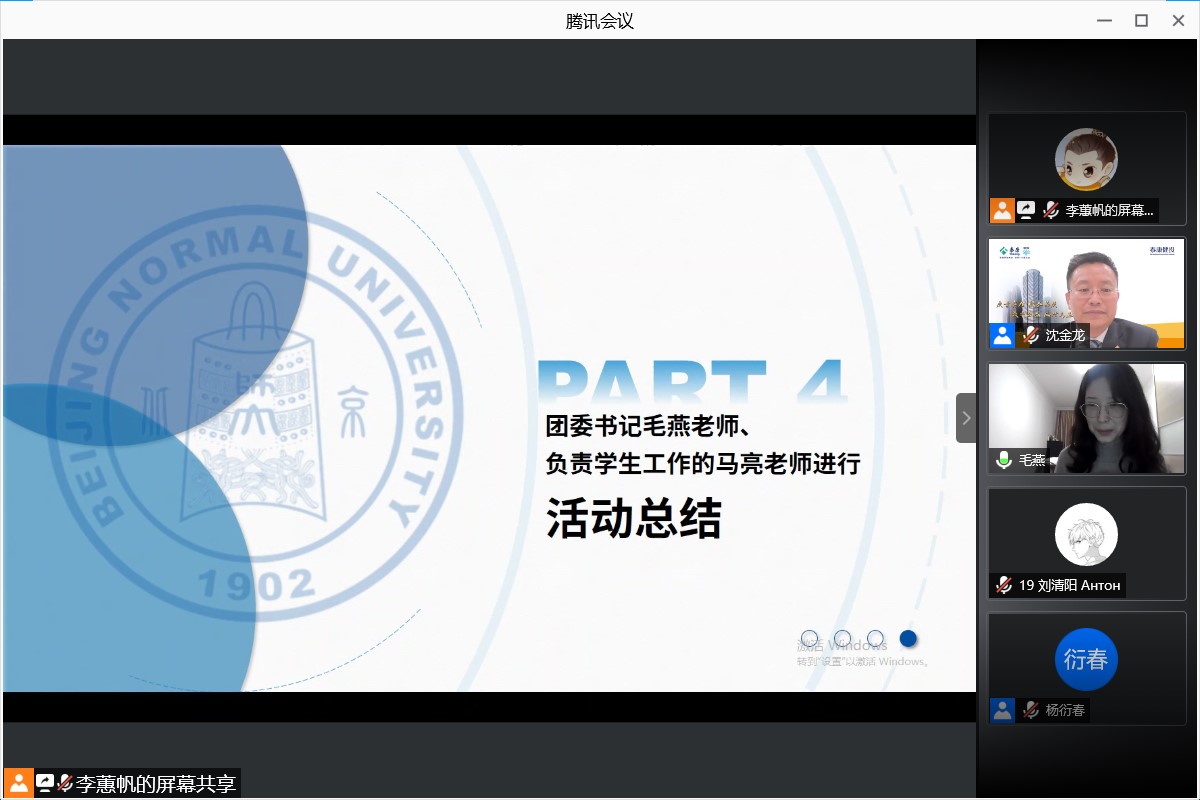Click the 李蕙帆的屏幕共享 label at bottom left

155,784
